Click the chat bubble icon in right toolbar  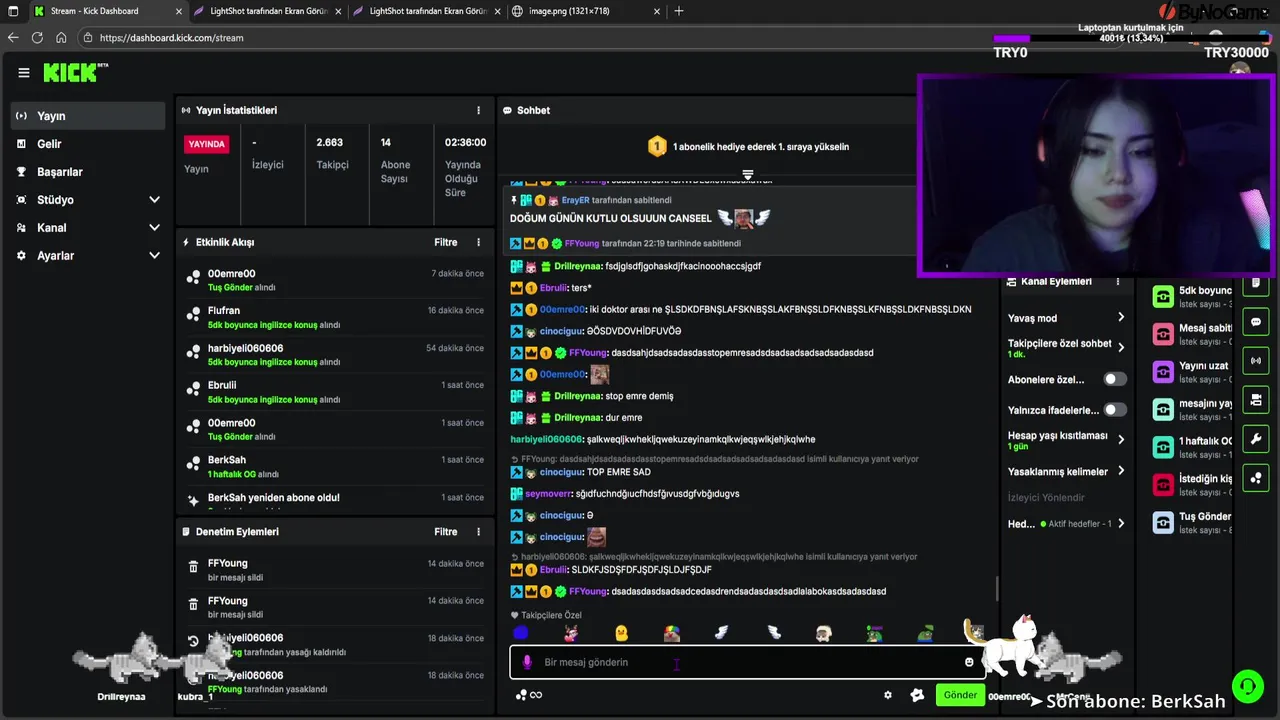(1256, 322)
